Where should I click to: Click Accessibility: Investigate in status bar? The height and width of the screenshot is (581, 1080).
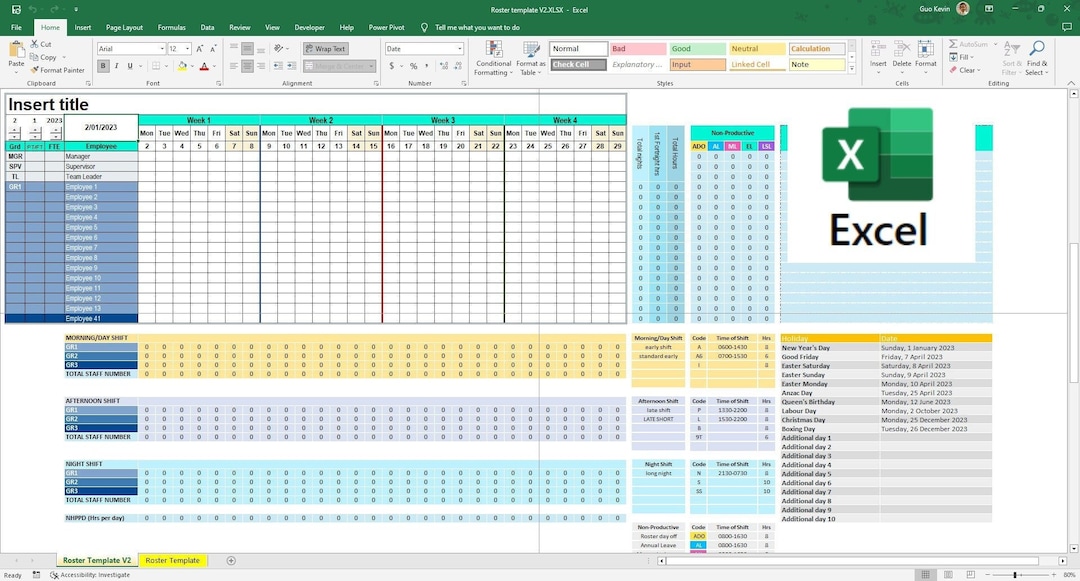[90, 575]
